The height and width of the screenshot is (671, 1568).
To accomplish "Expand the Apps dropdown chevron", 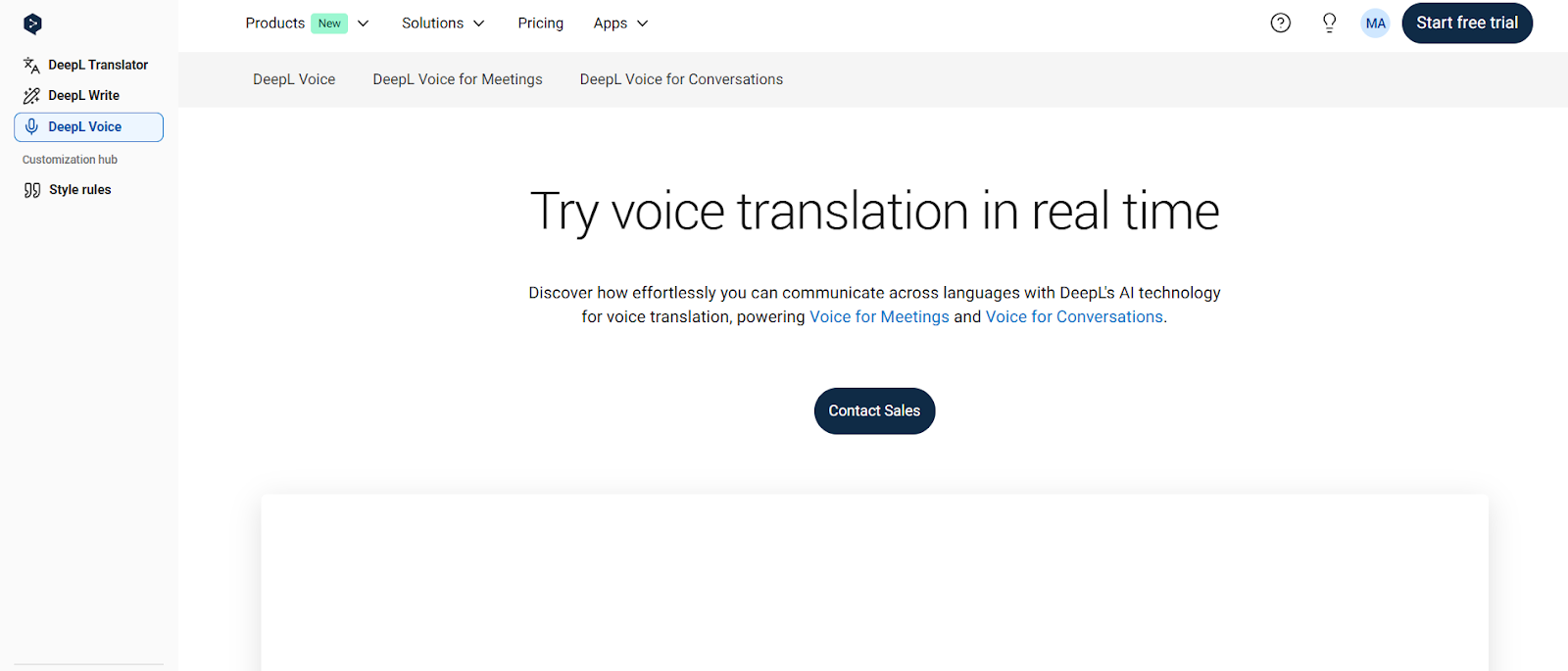I will click(643, 24).
